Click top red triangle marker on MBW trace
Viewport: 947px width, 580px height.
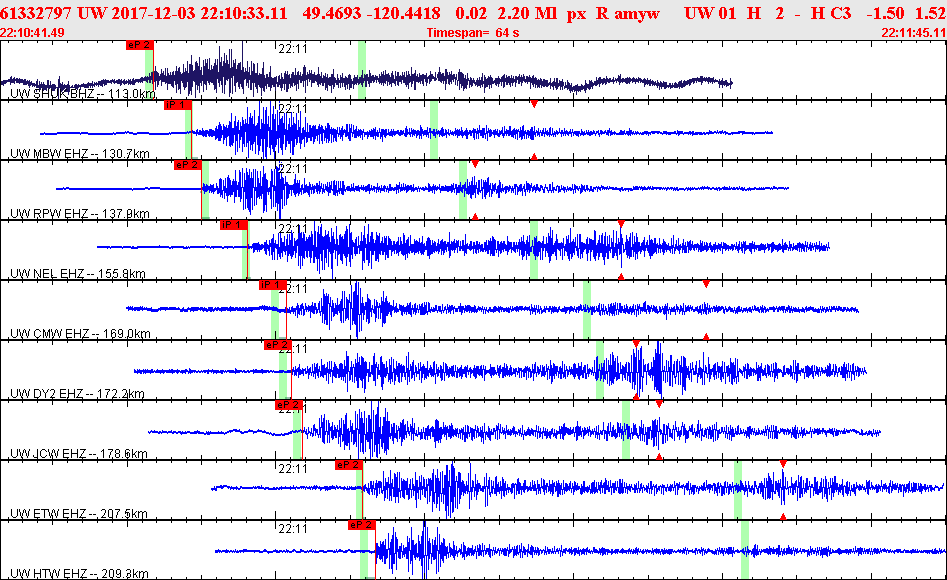[534, 105]
